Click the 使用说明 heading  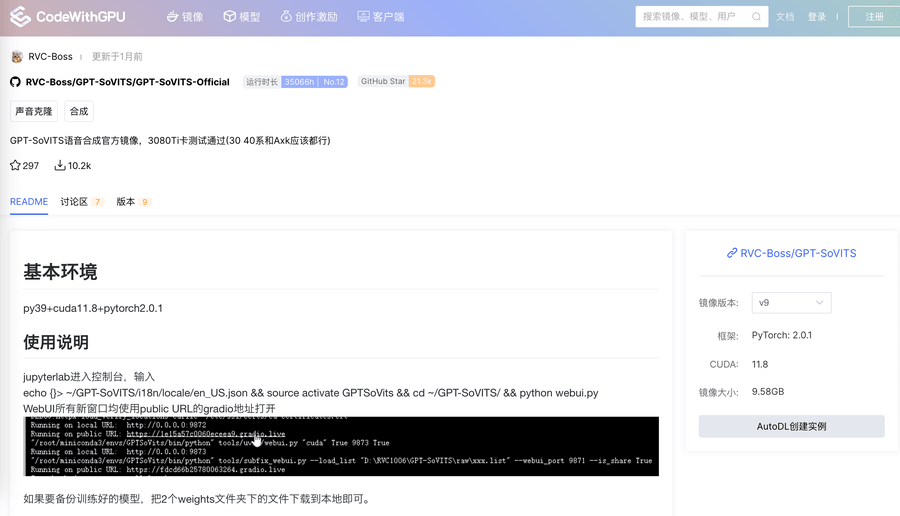click(56, 343)
